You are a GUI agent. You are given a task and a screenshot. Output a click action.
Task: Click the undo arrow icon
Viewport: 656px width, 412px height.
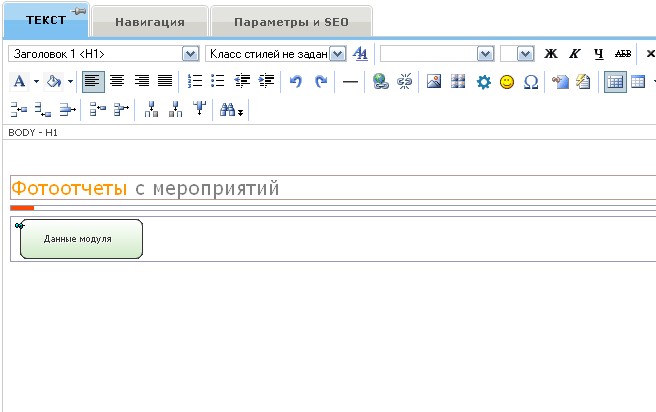pos(296,82)
